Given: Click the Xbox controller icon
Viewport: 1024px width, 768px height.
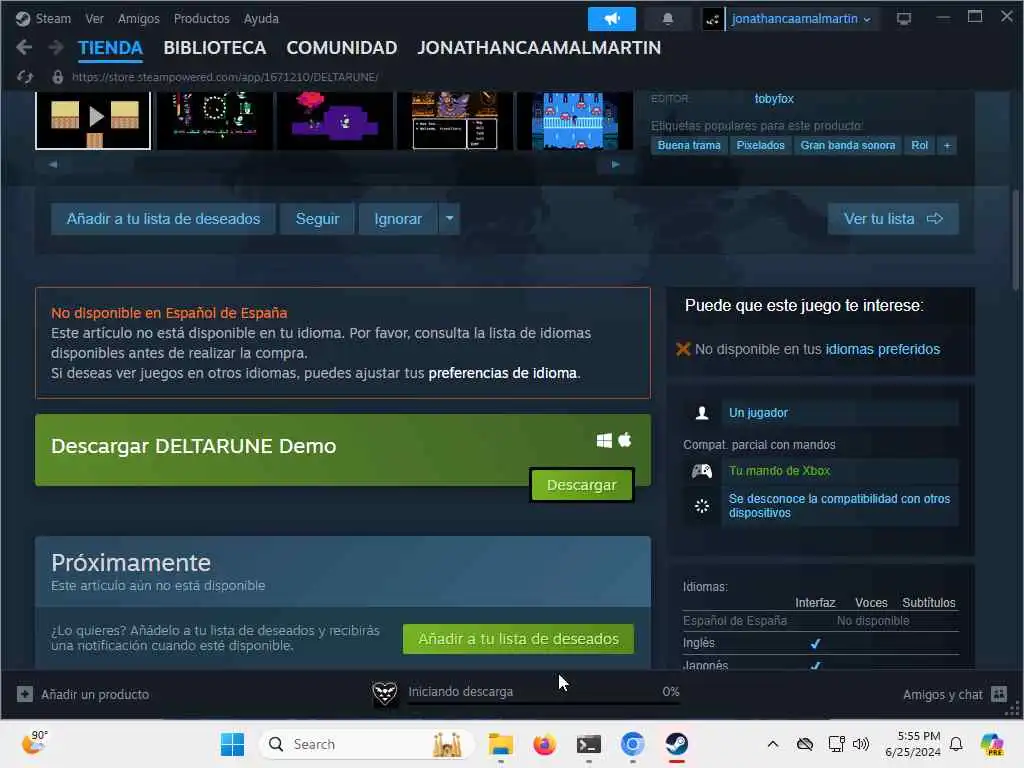Looking at the screenshot, I should click(x=702, y=471).
